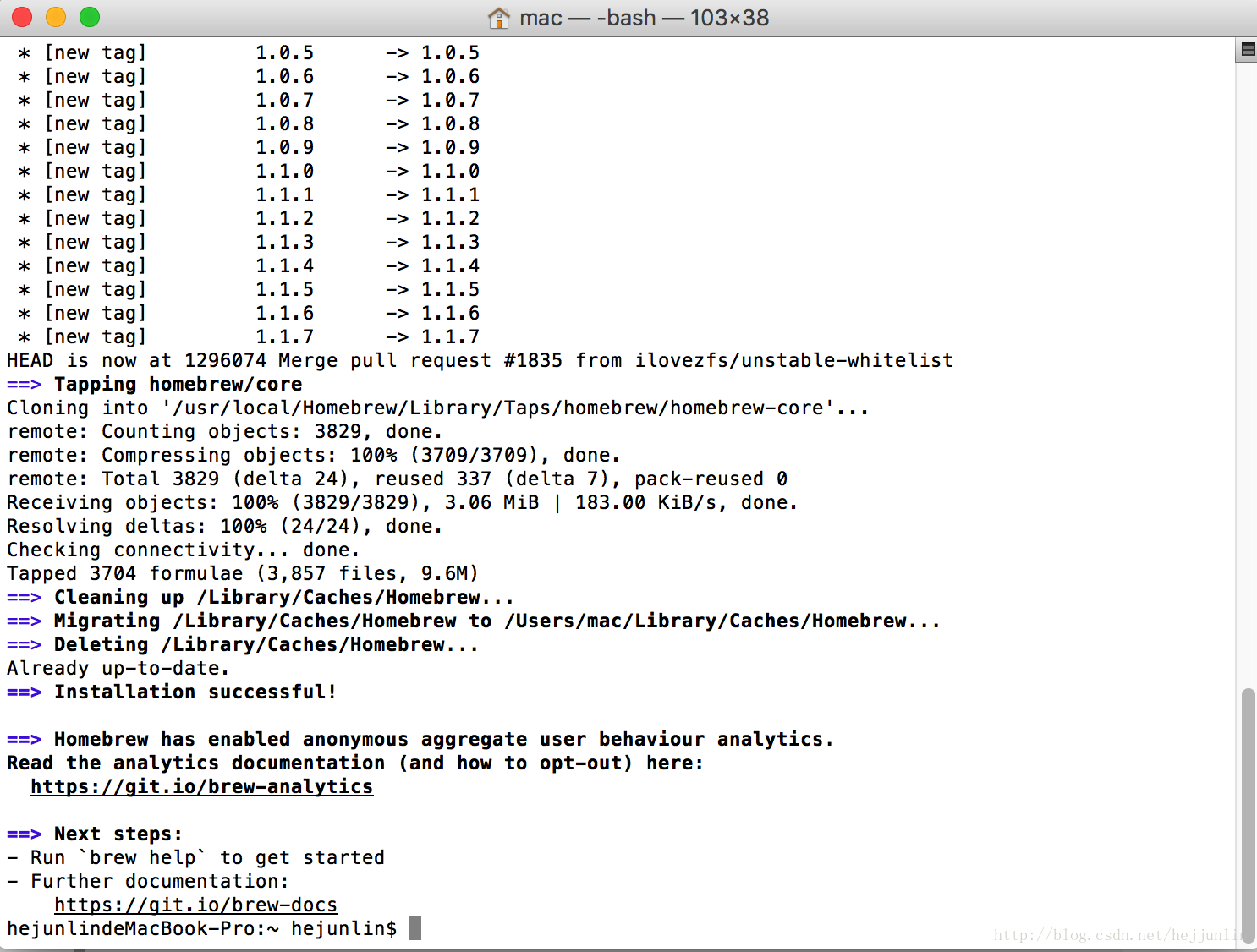Viewport: 1257px width, 952px height.
Task: Click the new tag row for 1.1.6
Action: click(249, 313)
